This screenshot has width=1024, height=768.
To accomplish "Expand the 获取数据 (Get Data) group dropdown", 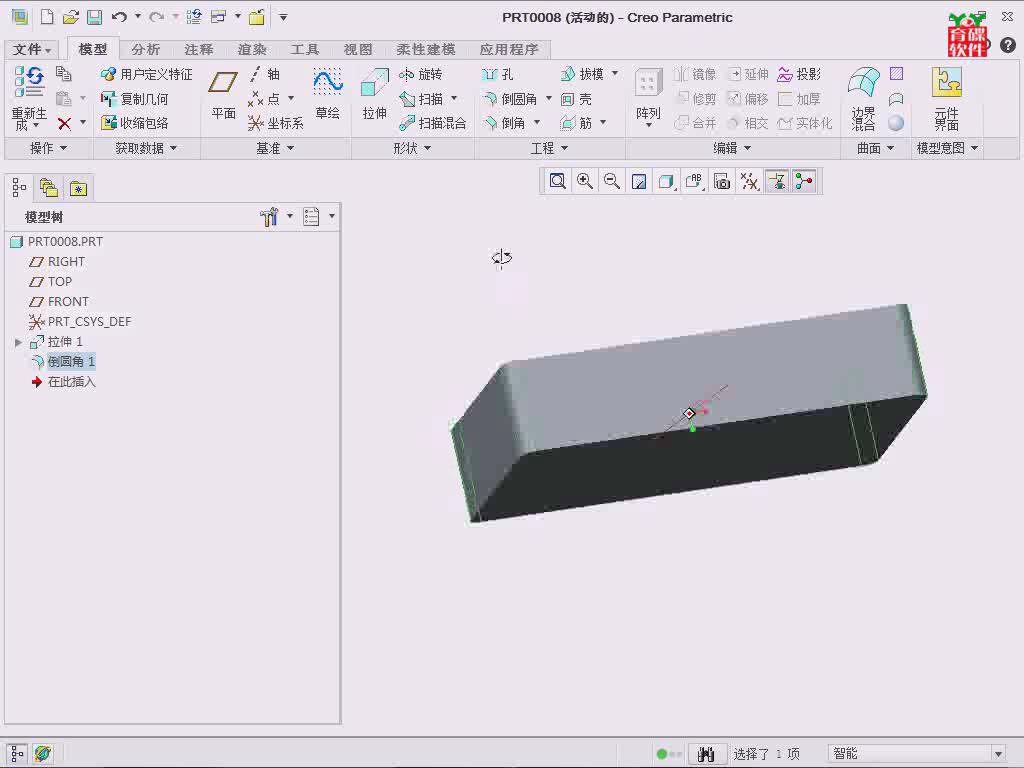I will coord(146,148).
